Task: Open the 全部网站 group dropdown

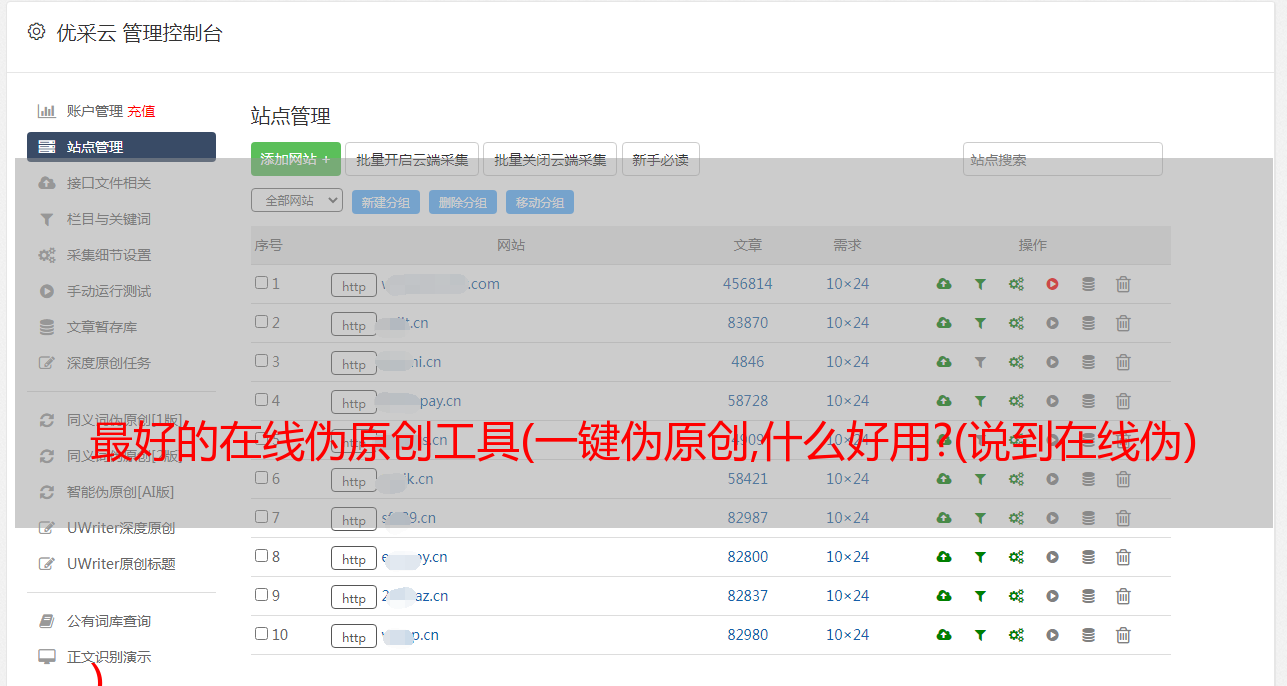Action: tap(297, 201)
